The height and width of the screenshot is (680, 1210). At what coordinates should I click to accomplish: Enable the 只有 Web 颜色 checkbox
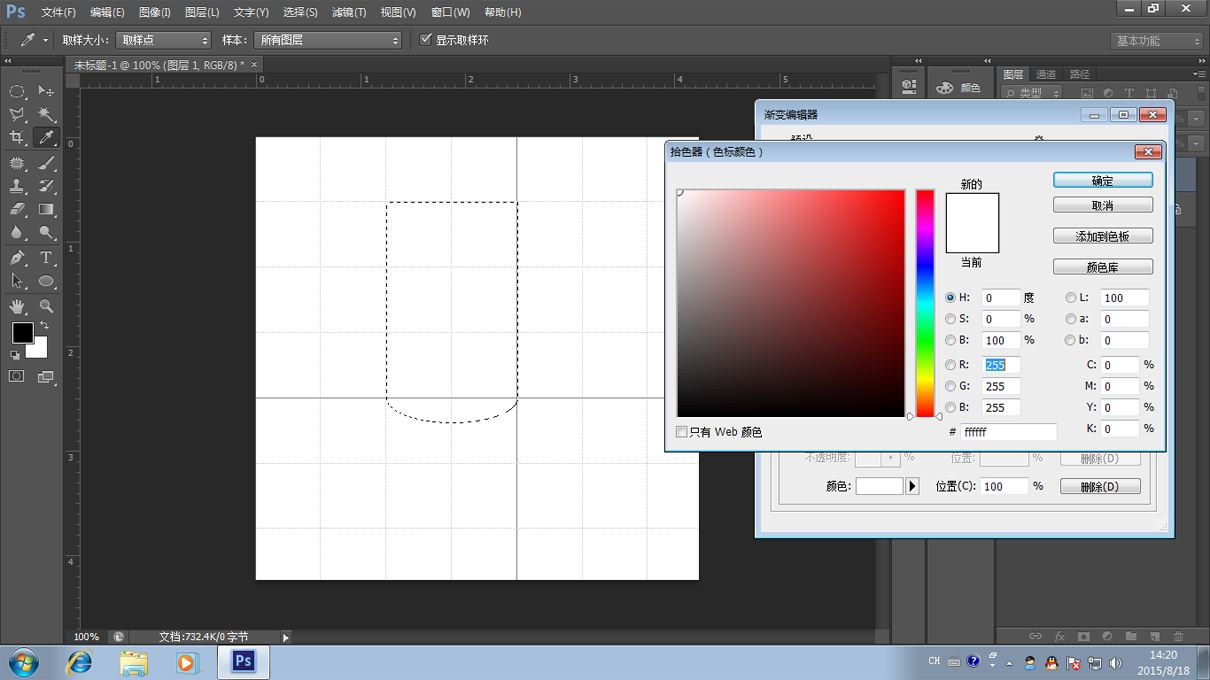pos(682,432)
